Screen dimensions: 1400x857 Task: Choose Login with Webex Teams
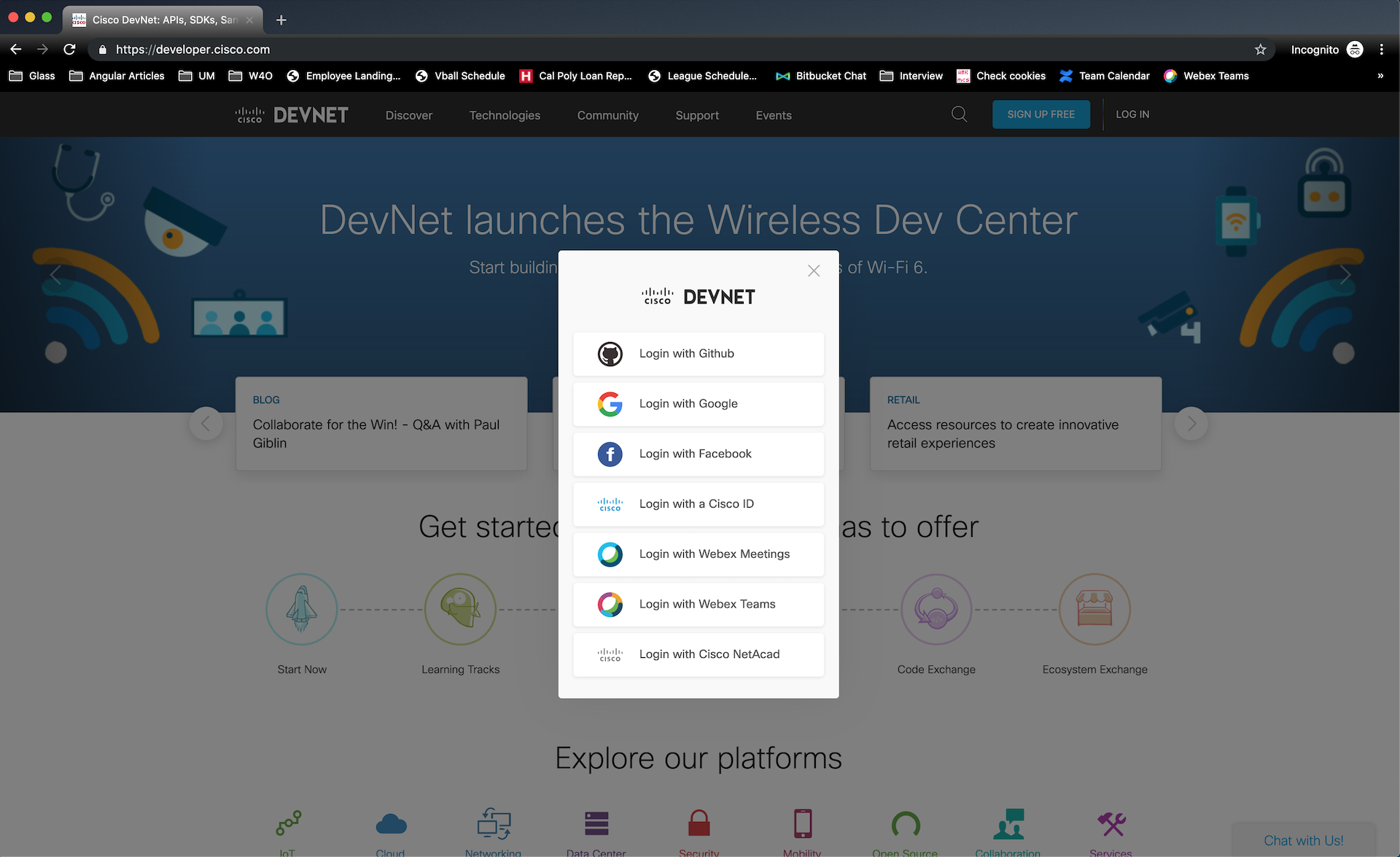pyautogui.click(x=699, y=605)
